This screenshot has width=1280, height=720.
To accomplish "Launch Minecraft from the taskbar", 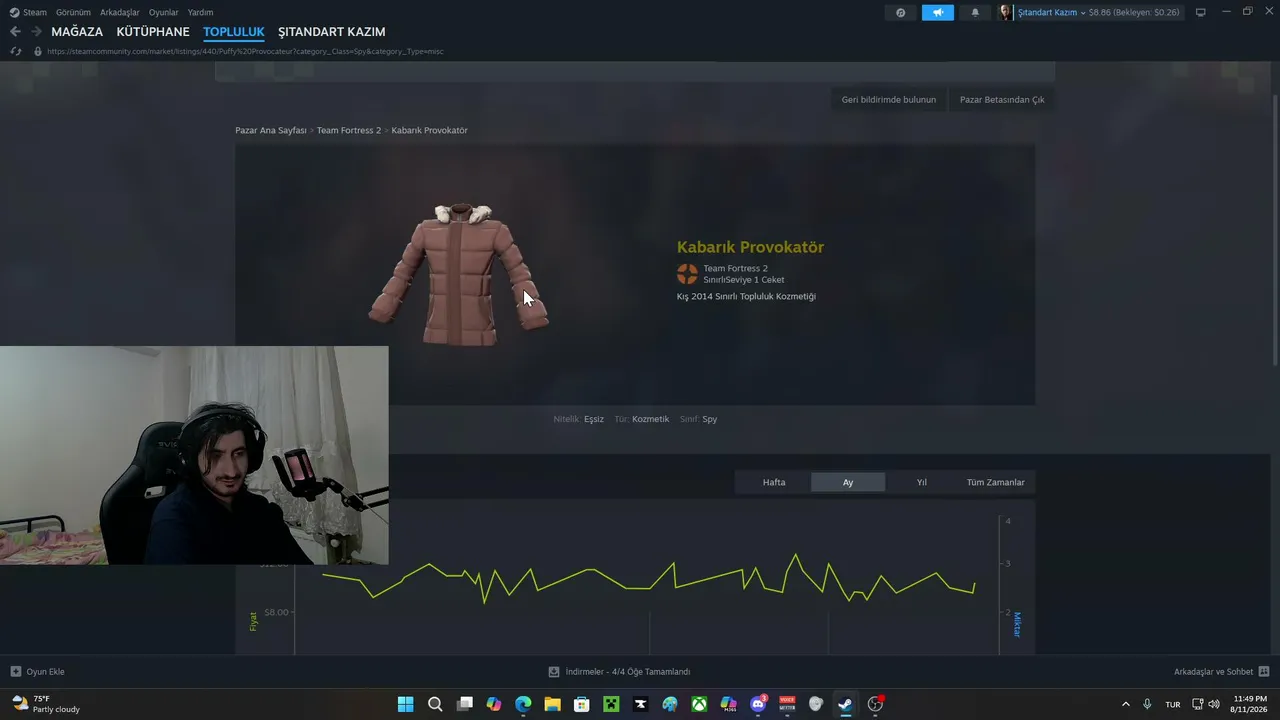I will coord(611,704).
